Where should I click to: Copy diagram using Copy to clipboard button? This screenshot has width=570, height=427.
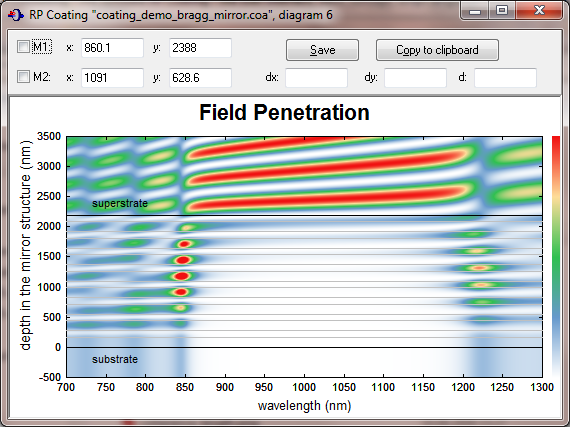(437, 50)
